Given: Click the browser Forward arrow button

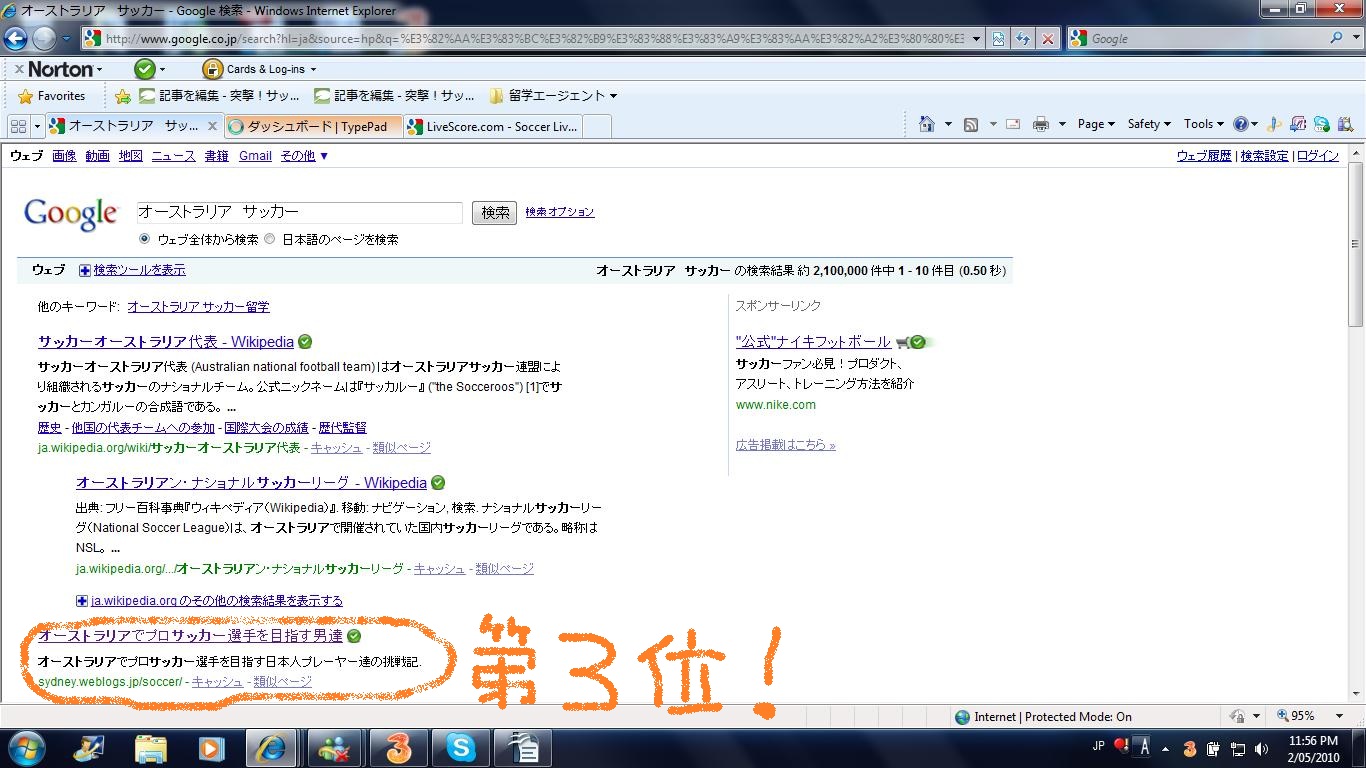Looking at the screenshot, I should click(x=44, y=39).
